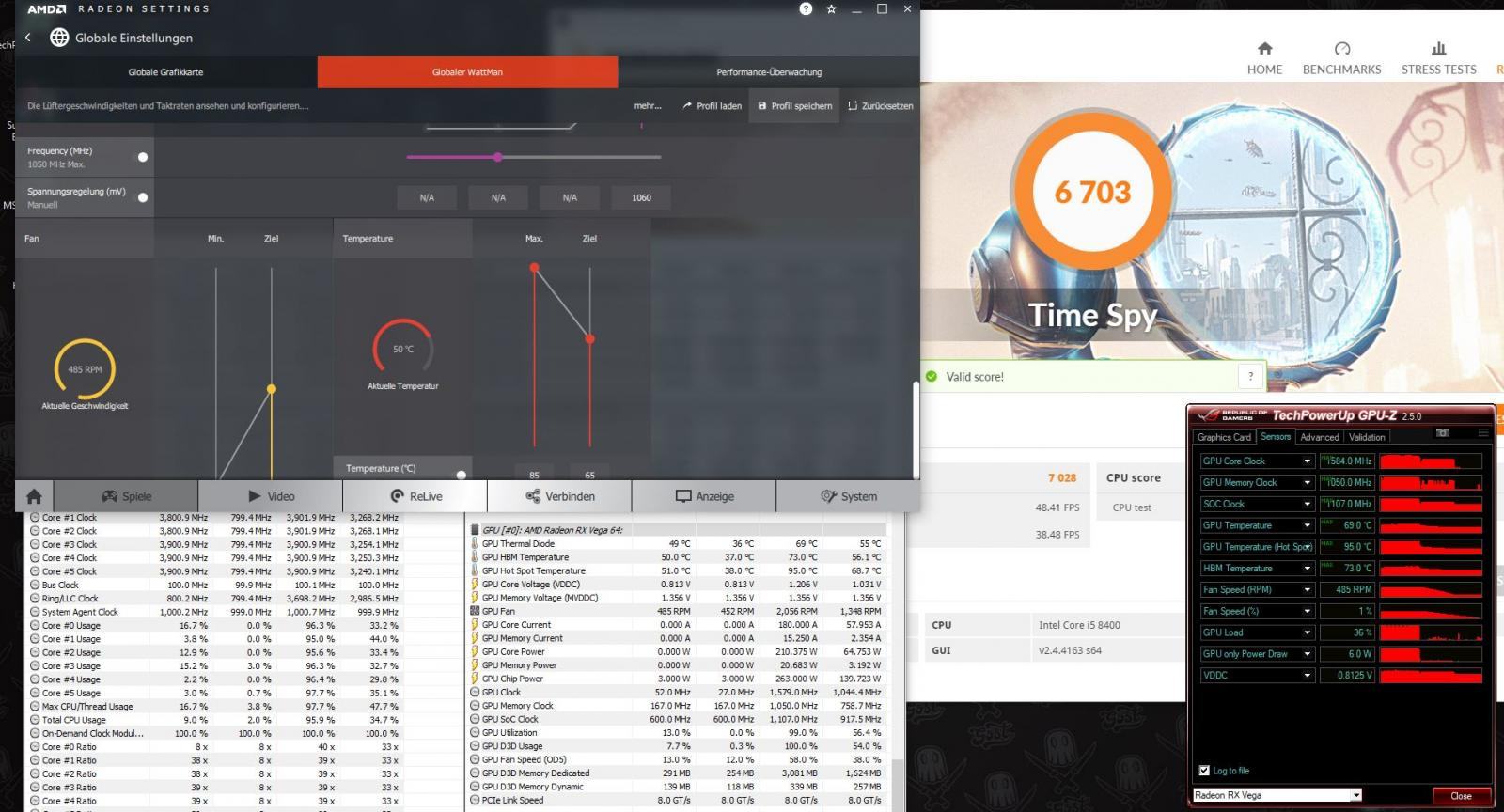This screenshot has width=1504, height=812.
Task: Open the Anzeige section
Action: pos(704,496)
